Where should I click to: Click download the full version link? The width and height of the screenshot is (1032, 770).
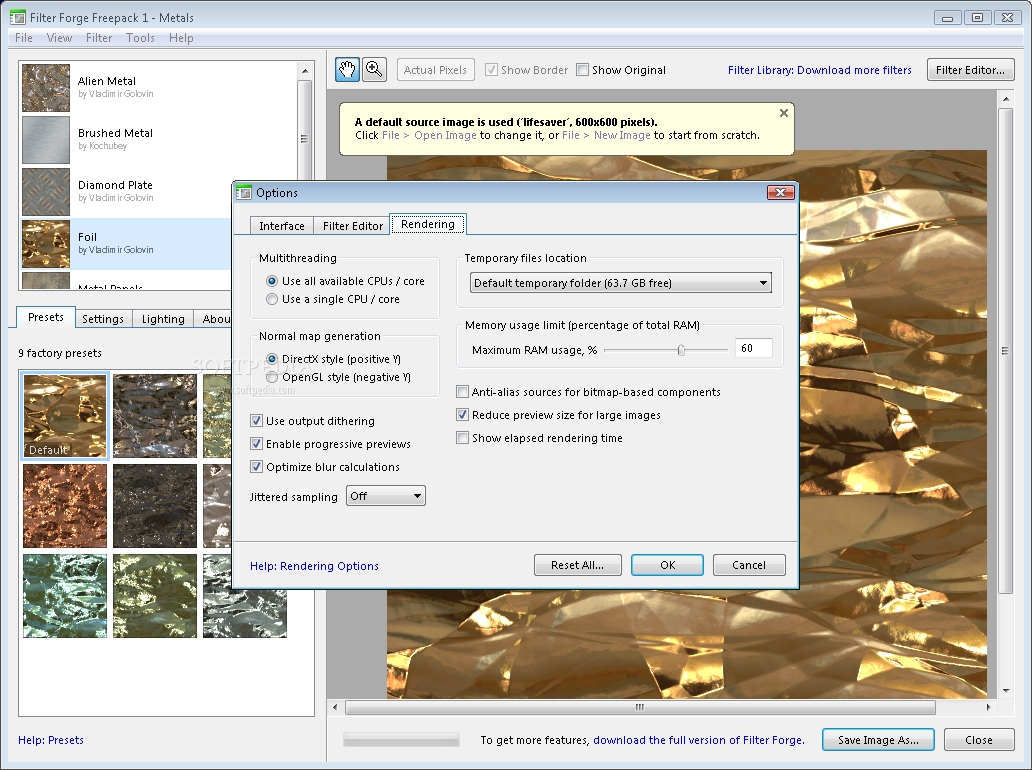pos(698,740)
